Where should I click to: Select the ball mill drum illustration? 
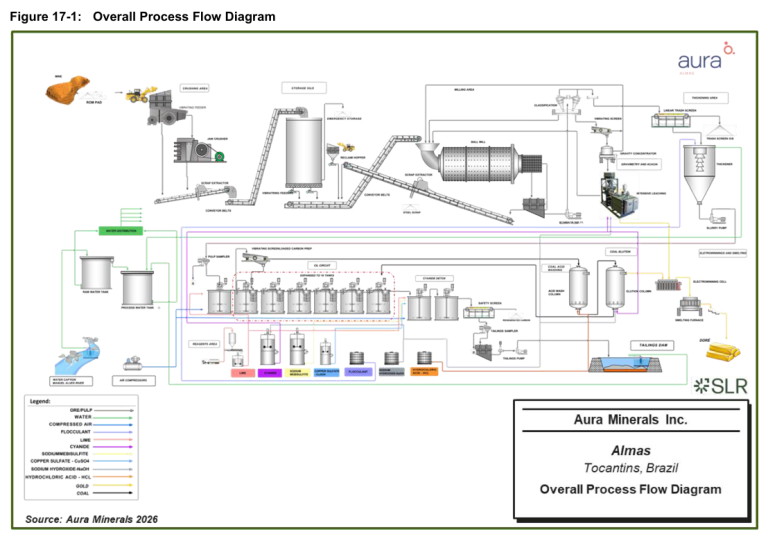[x=478, y=163]
